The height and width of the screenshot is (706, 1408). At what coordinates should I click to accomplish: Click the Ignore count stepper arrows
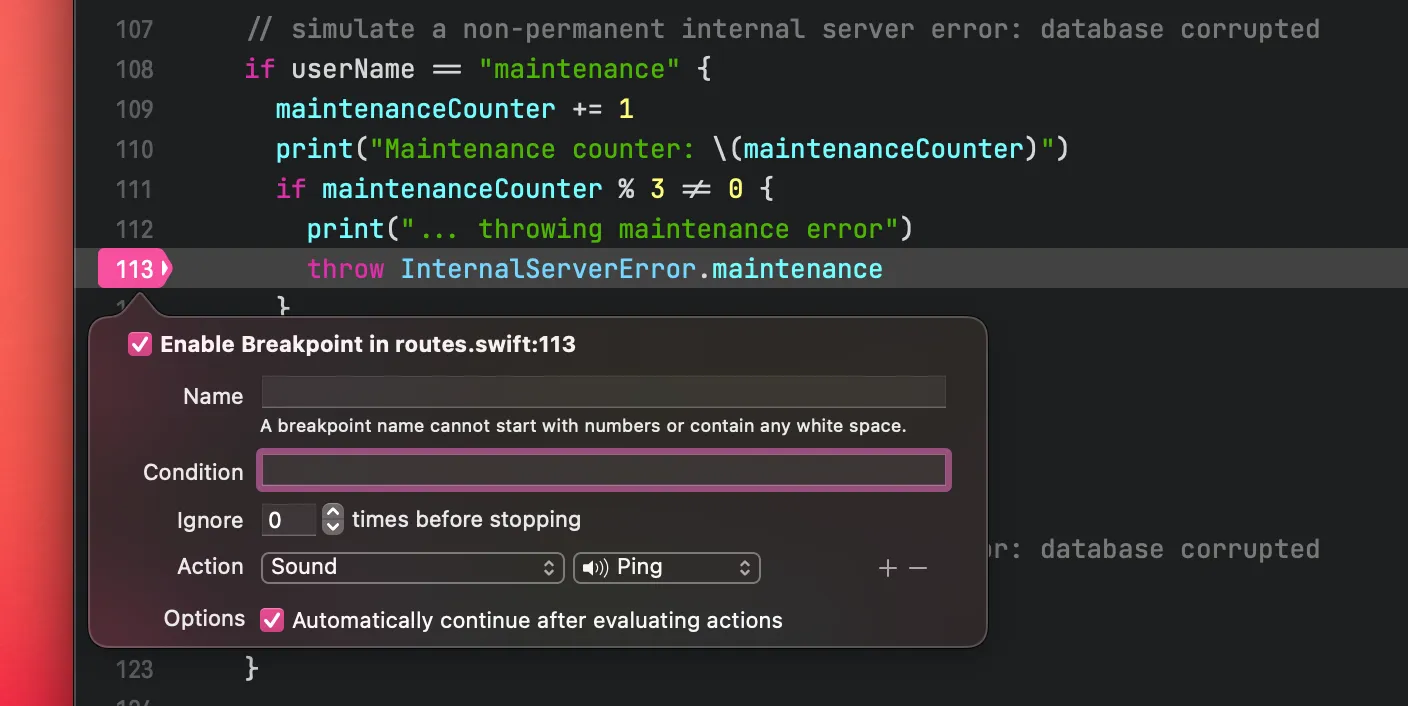pyautogui.click(x=333, y=520)
